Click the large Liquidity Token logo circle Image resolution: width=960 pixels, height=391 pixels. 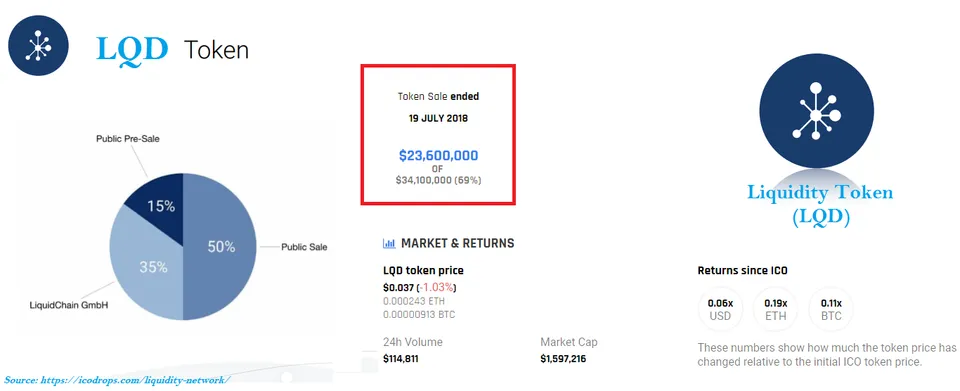point(817,112)
